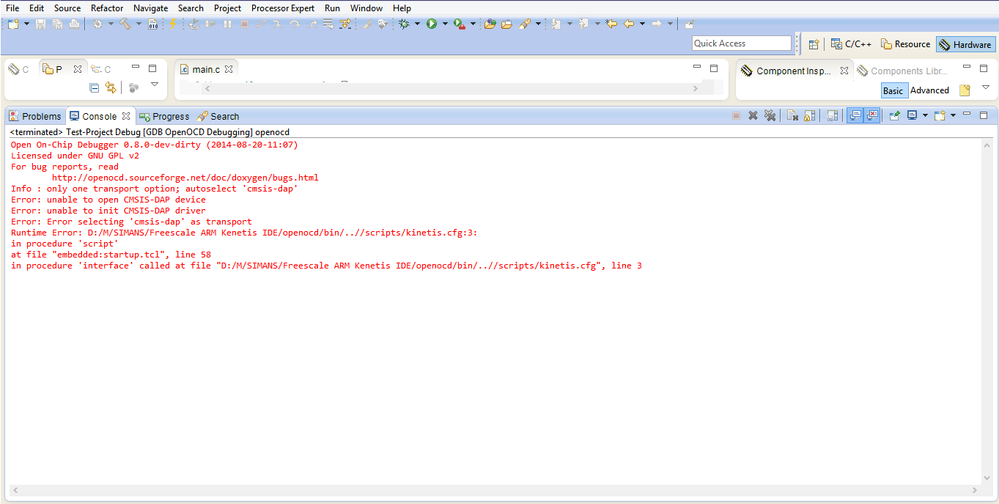
Task: Click the Open Console icon
Action: coord(940,115)
